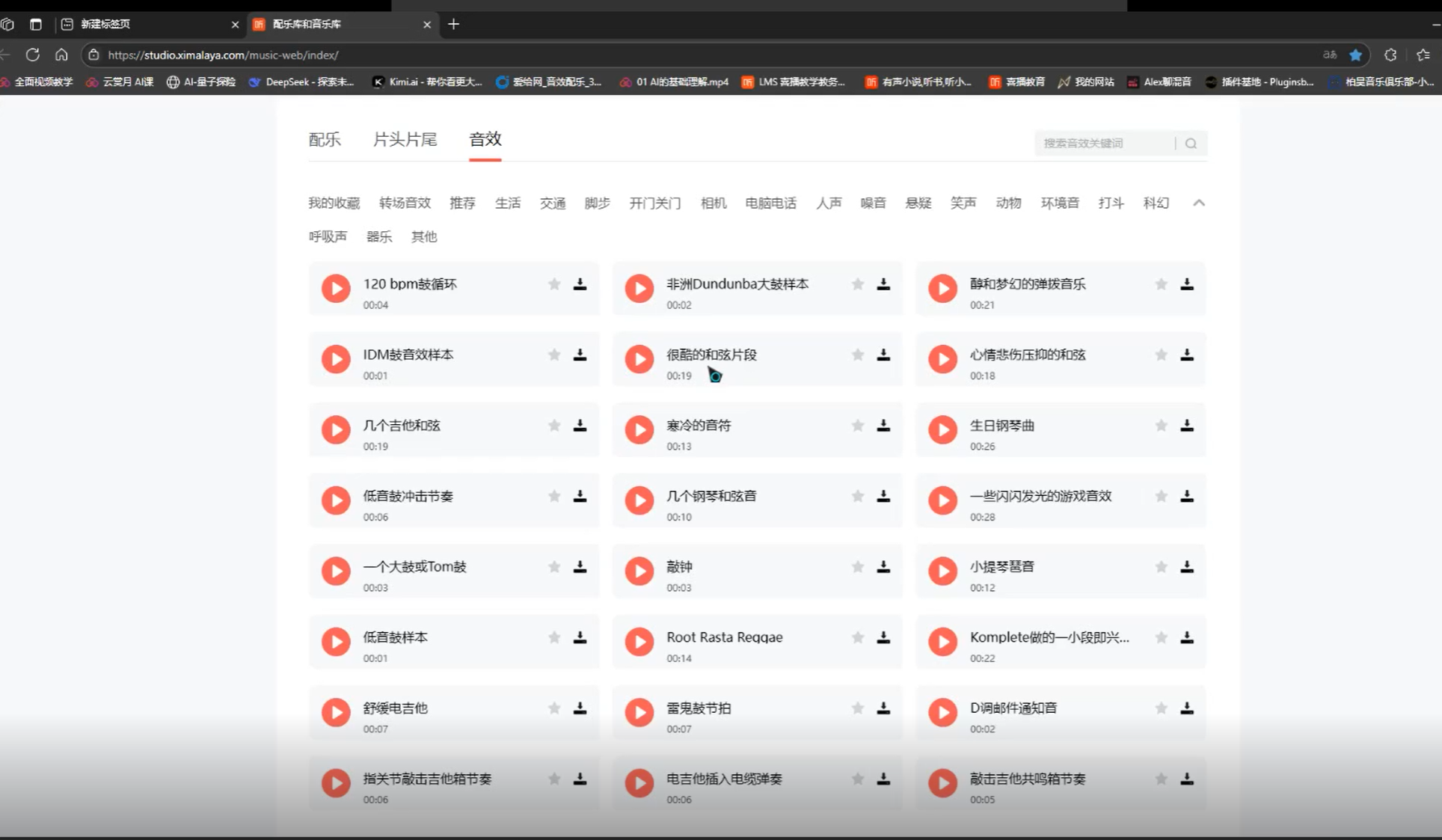Play the 120 bpm鼓循环 sound

[336, 289]
